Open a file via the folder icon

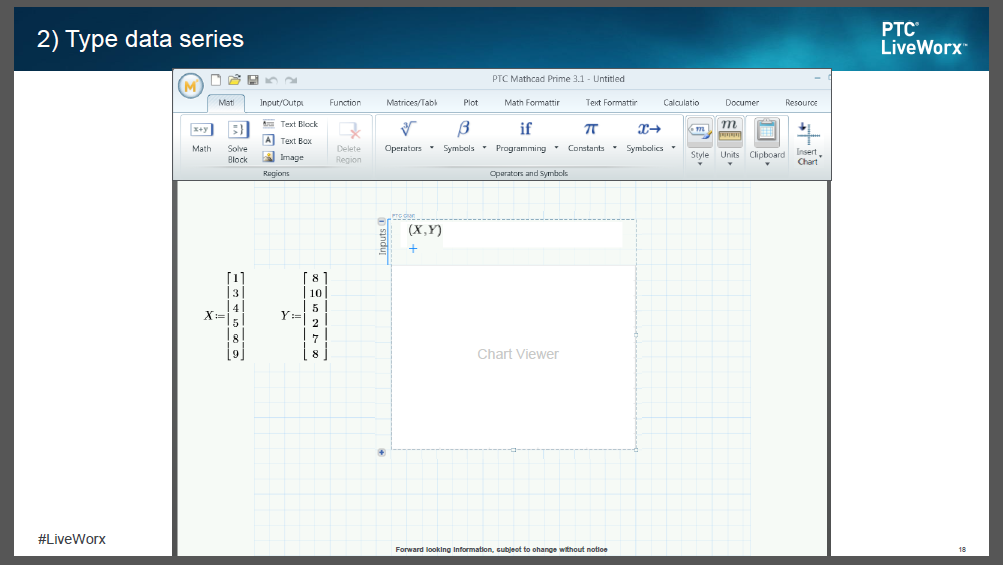click(234, 79)
